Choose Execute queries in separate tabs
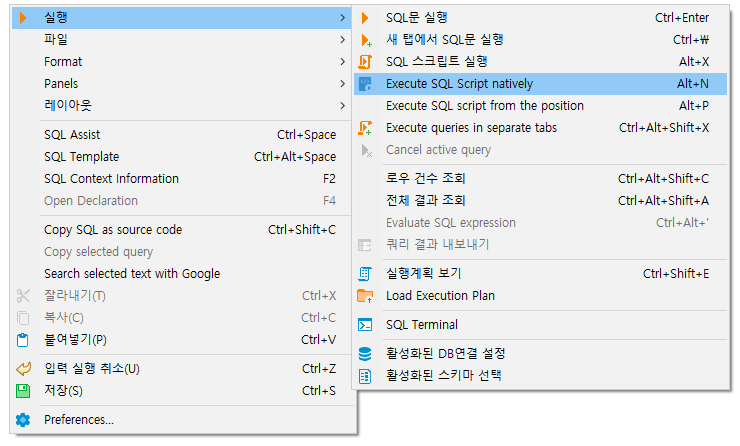The width and height of the screenshot is (740, 446). coord(540,128)
